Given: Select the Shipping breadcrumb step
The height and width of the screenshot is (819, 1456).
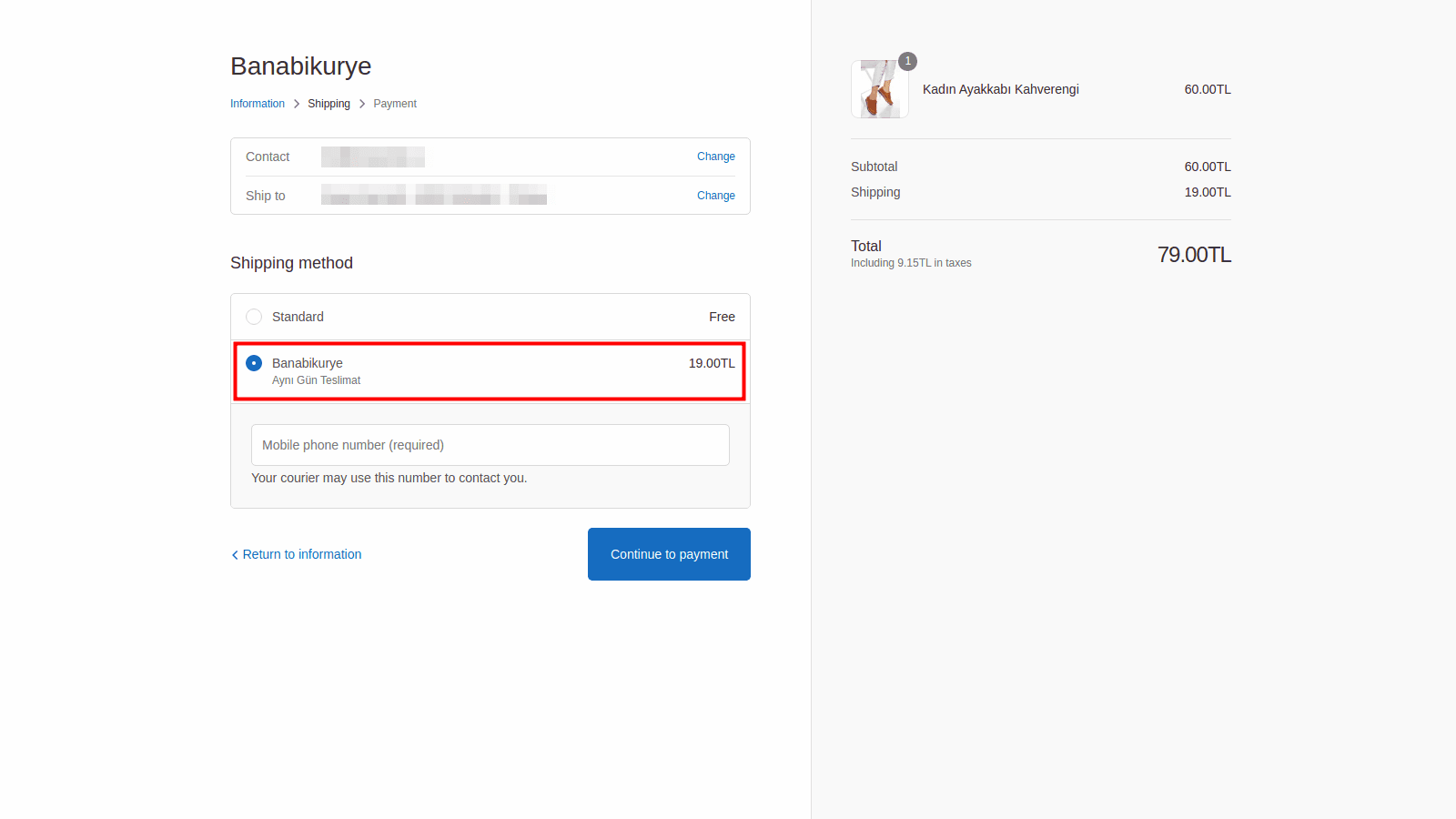Looking at the screenshot, I should (x=329, y=104).
